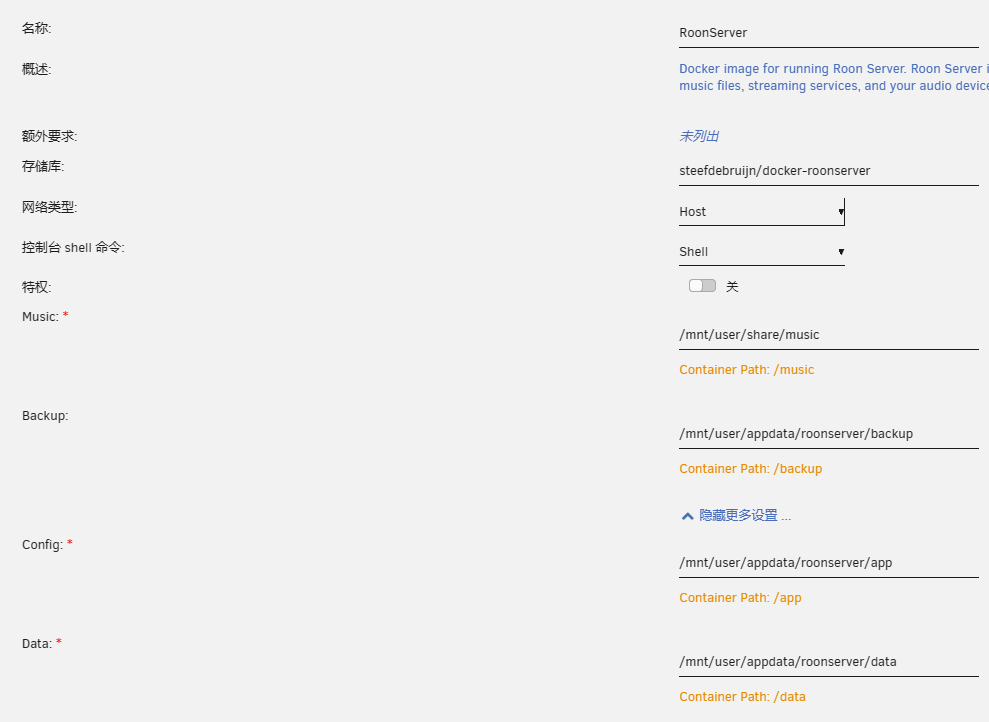Click the Container Path: /app text

pyautogui.click(x=740, y=598)
